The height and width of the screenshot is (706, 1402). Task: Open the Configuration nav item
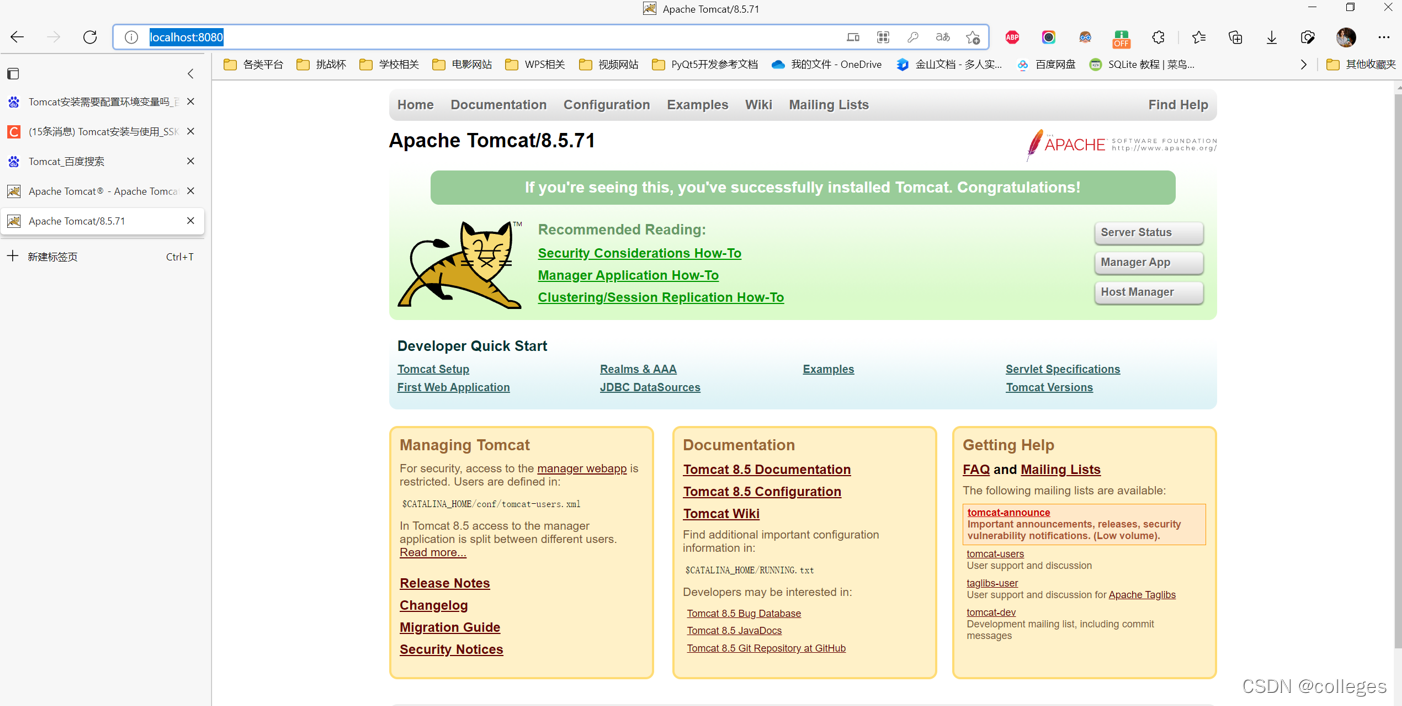606,105
